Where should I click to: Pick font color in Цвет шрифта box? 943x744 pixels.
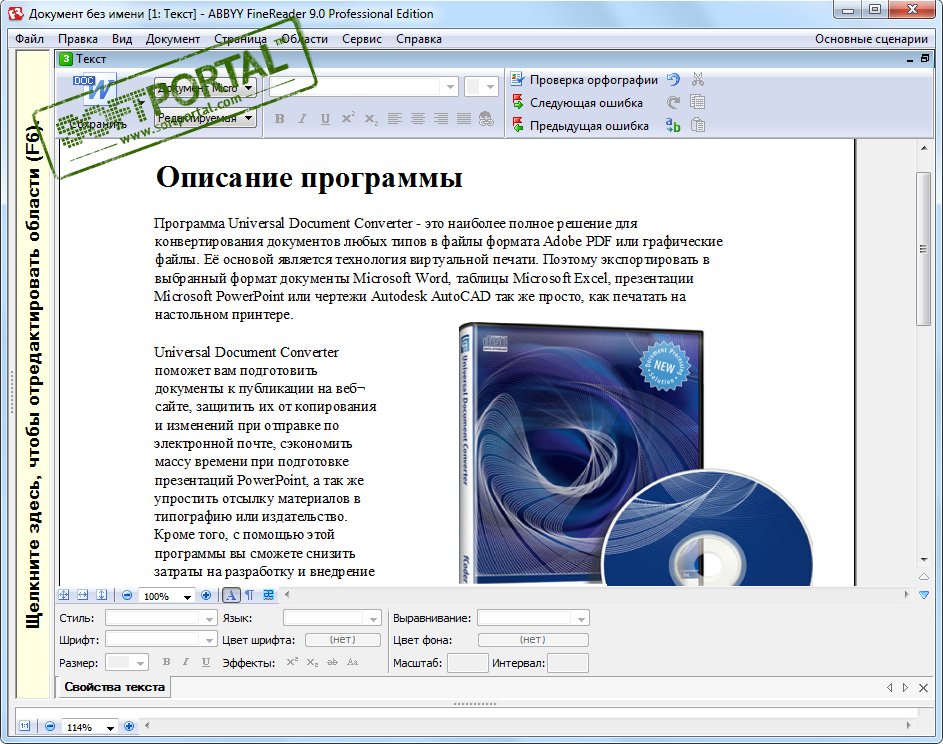point(343,640)
